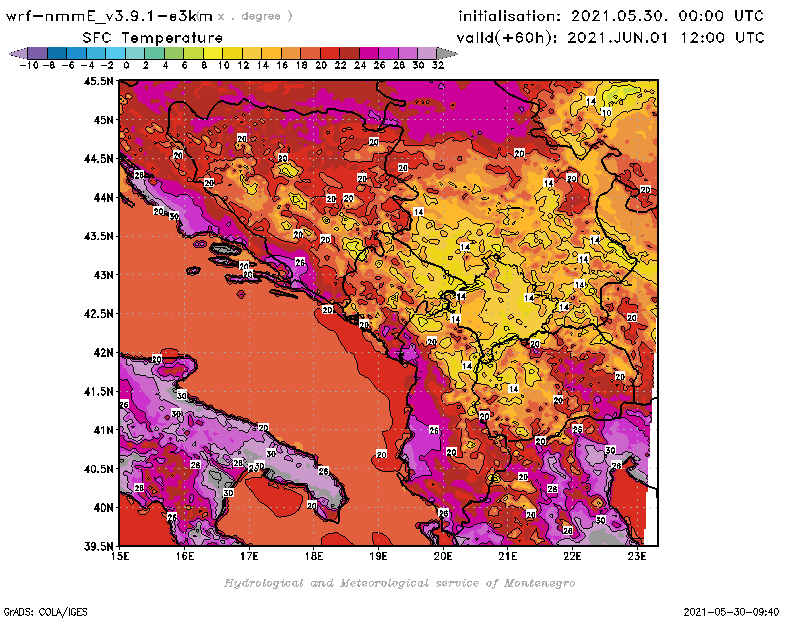The width and height of the screenshot is (800, 618).
Task: Click the 'SFC Temperature' heading
Action: click(153, 38)
